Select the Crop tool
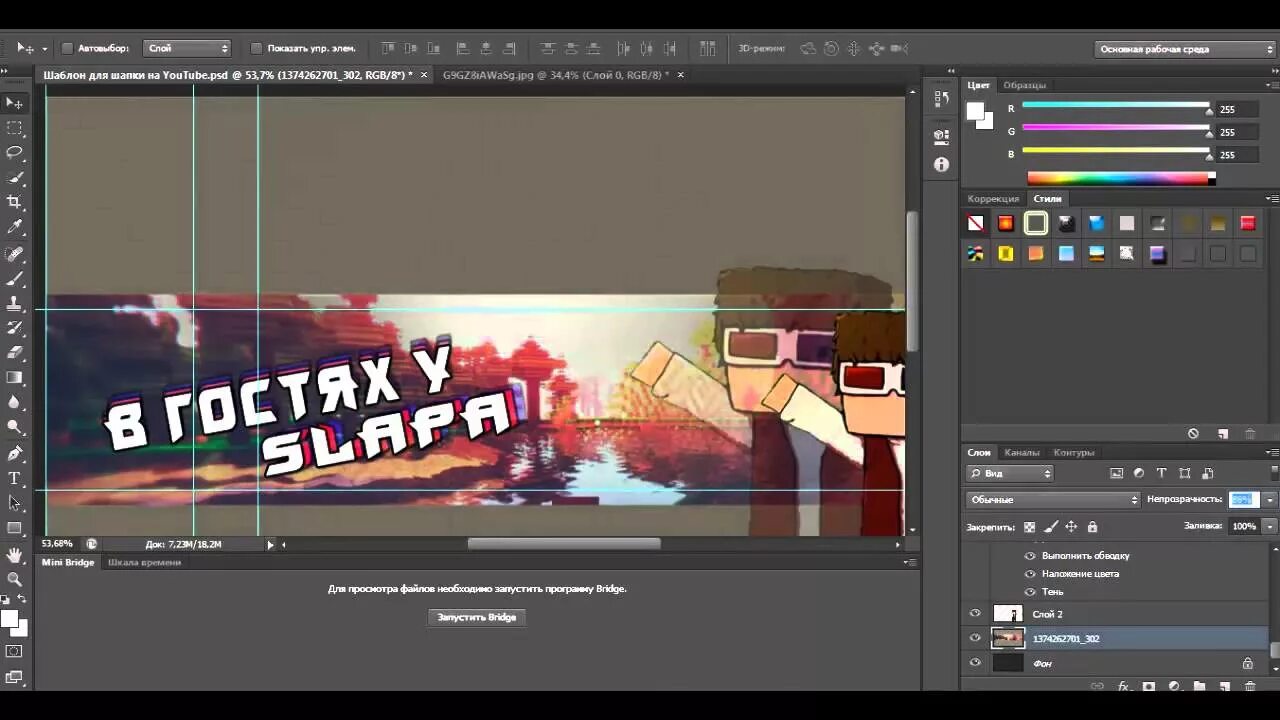 tap(14, 202)
